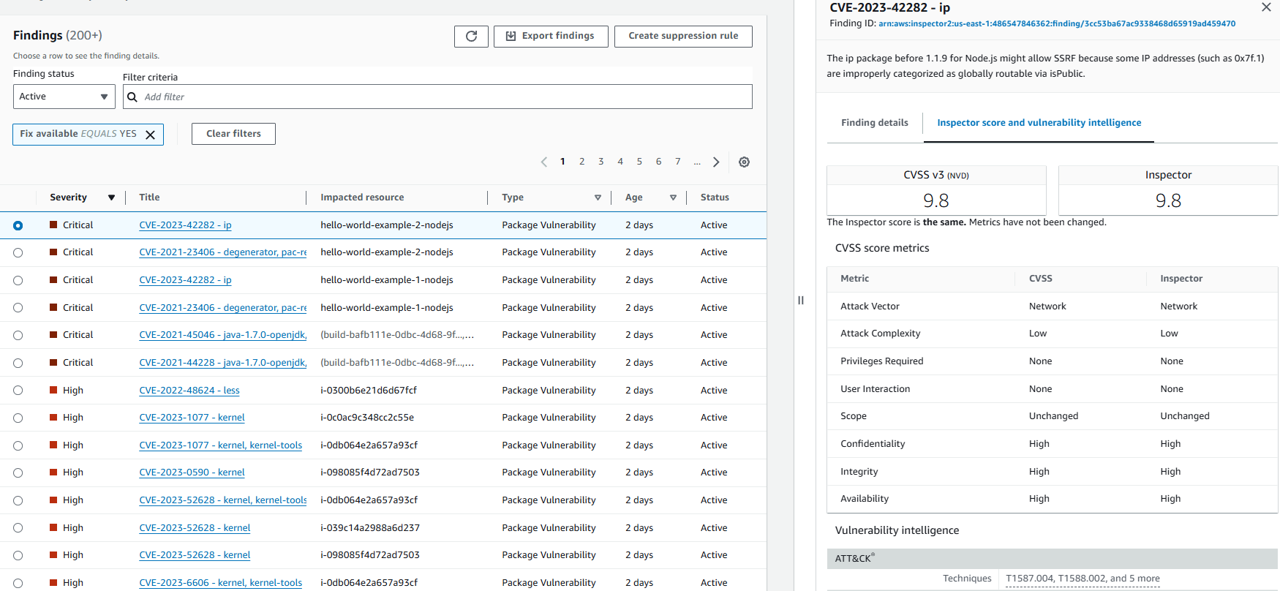This screenshot has height=591, width=1280.
Task: Sort by Severity column arrow
Action: click(x=111, y=198)
